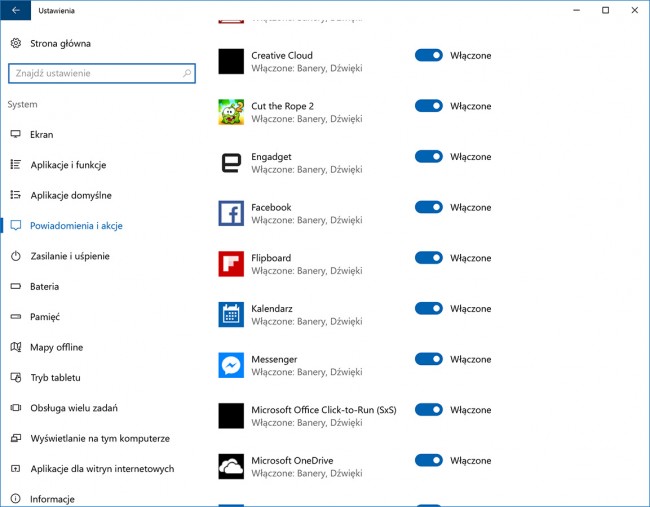Toggle Engadget notifications off
This screenshot has height=507, width=650.
click(x=429, y=156)
